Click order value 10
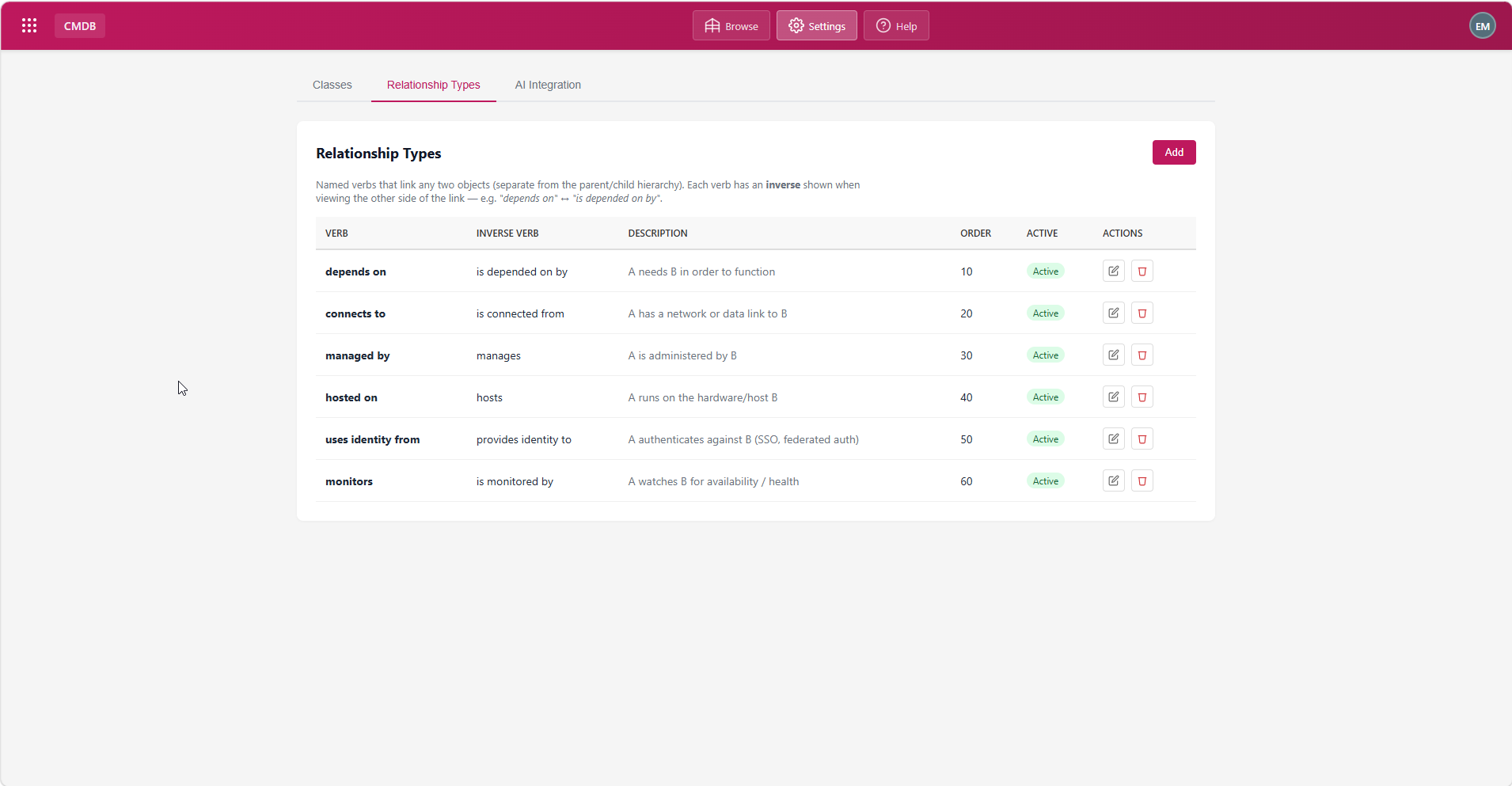The height and width of the screenshot is (786, 1512). click(967, 271)
